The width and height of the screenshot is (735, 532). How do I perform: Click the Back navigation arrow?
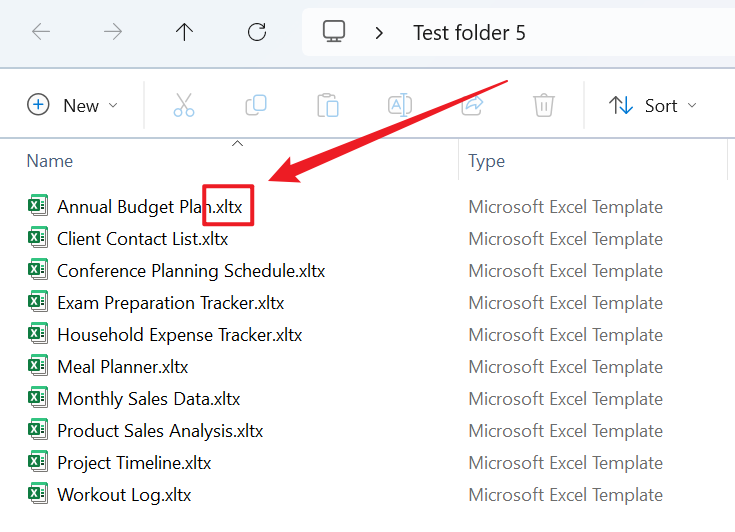point(41,32)
